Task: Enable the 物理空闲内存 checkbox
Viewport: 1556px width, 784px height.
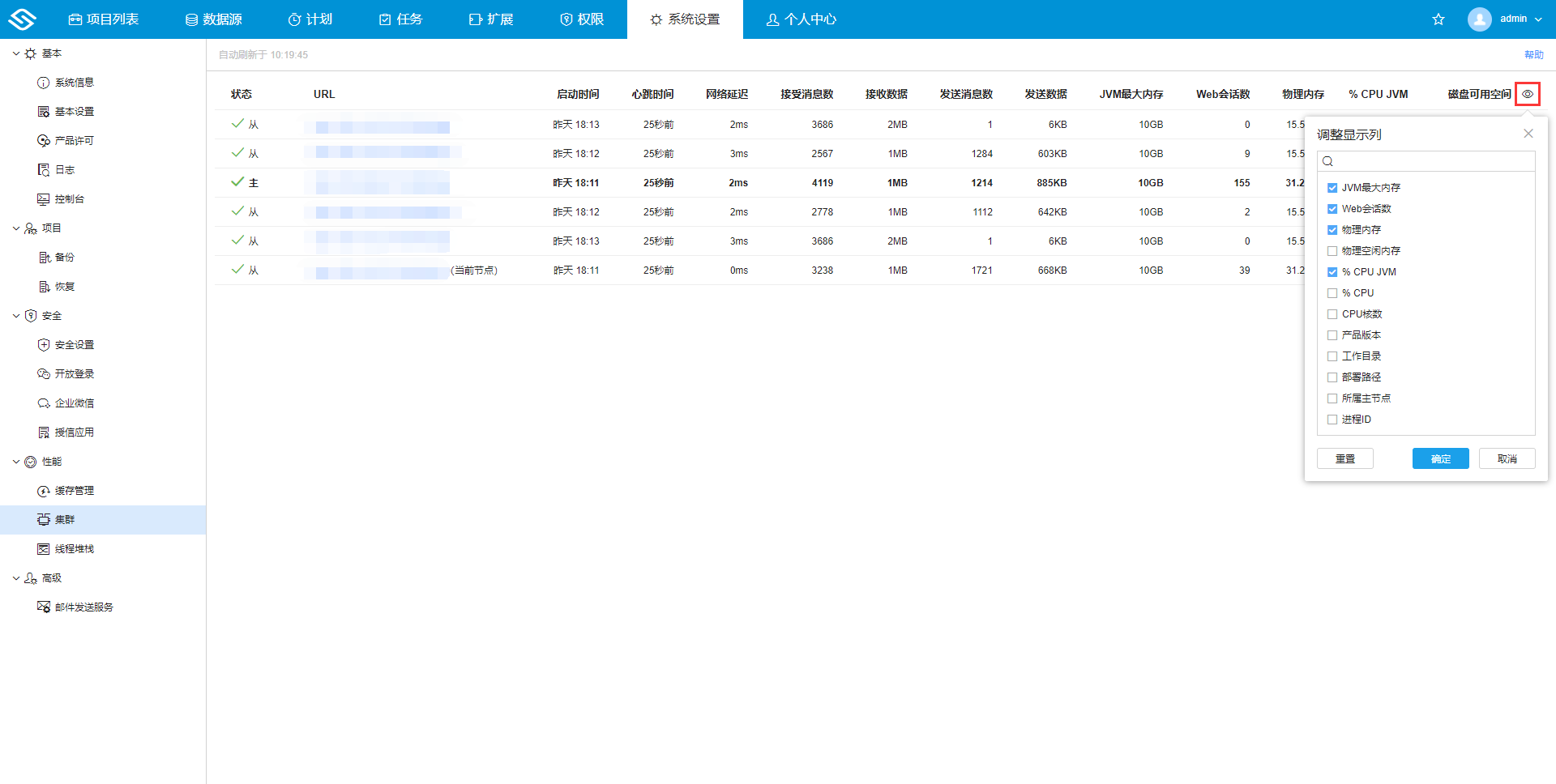Action: coord(1332,251)
